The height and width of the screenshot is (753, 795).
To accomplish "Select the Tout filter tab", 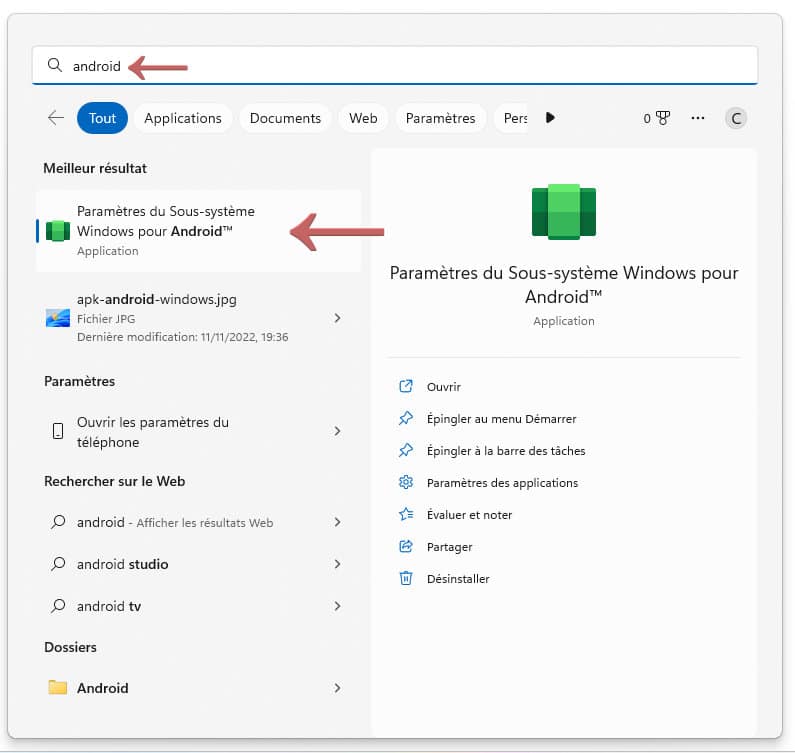I will [x=102, y=118].
